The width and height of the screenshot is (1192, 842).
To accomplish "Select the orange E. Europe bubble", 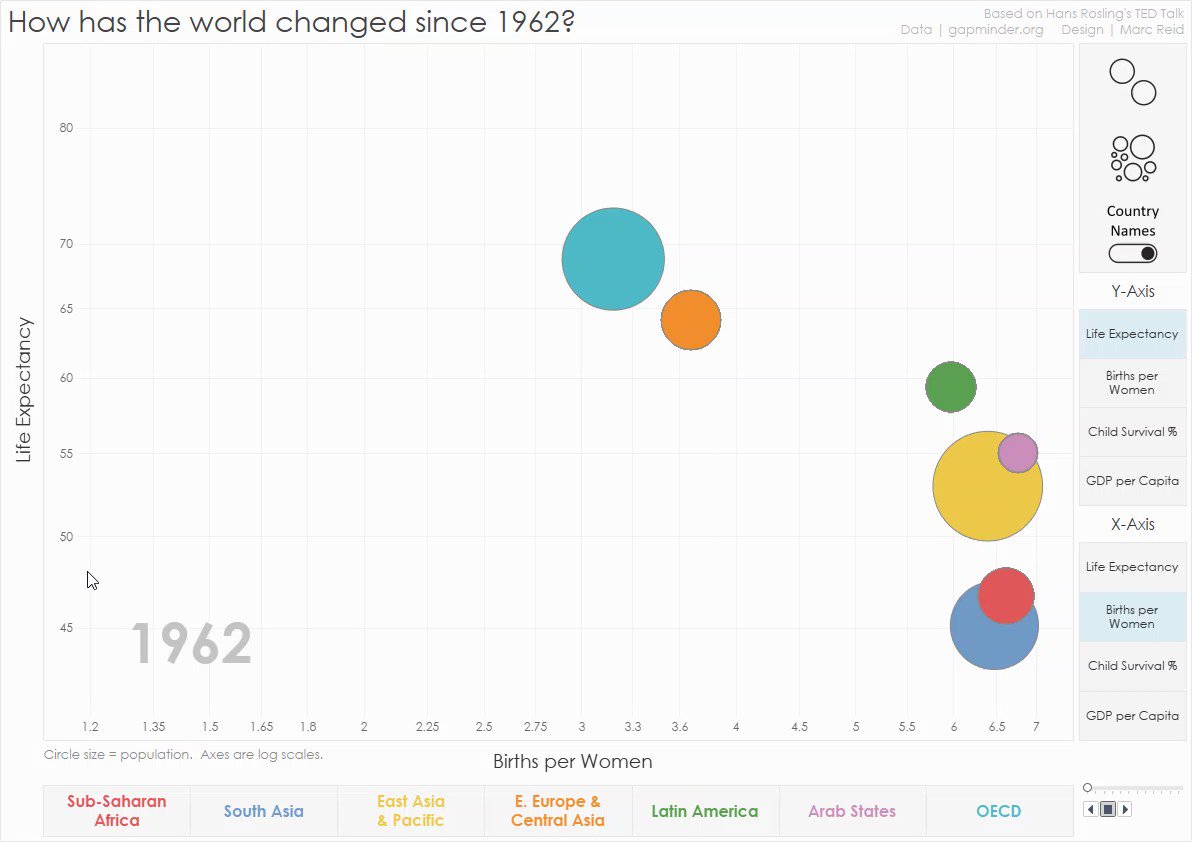I will coord(690,320).
